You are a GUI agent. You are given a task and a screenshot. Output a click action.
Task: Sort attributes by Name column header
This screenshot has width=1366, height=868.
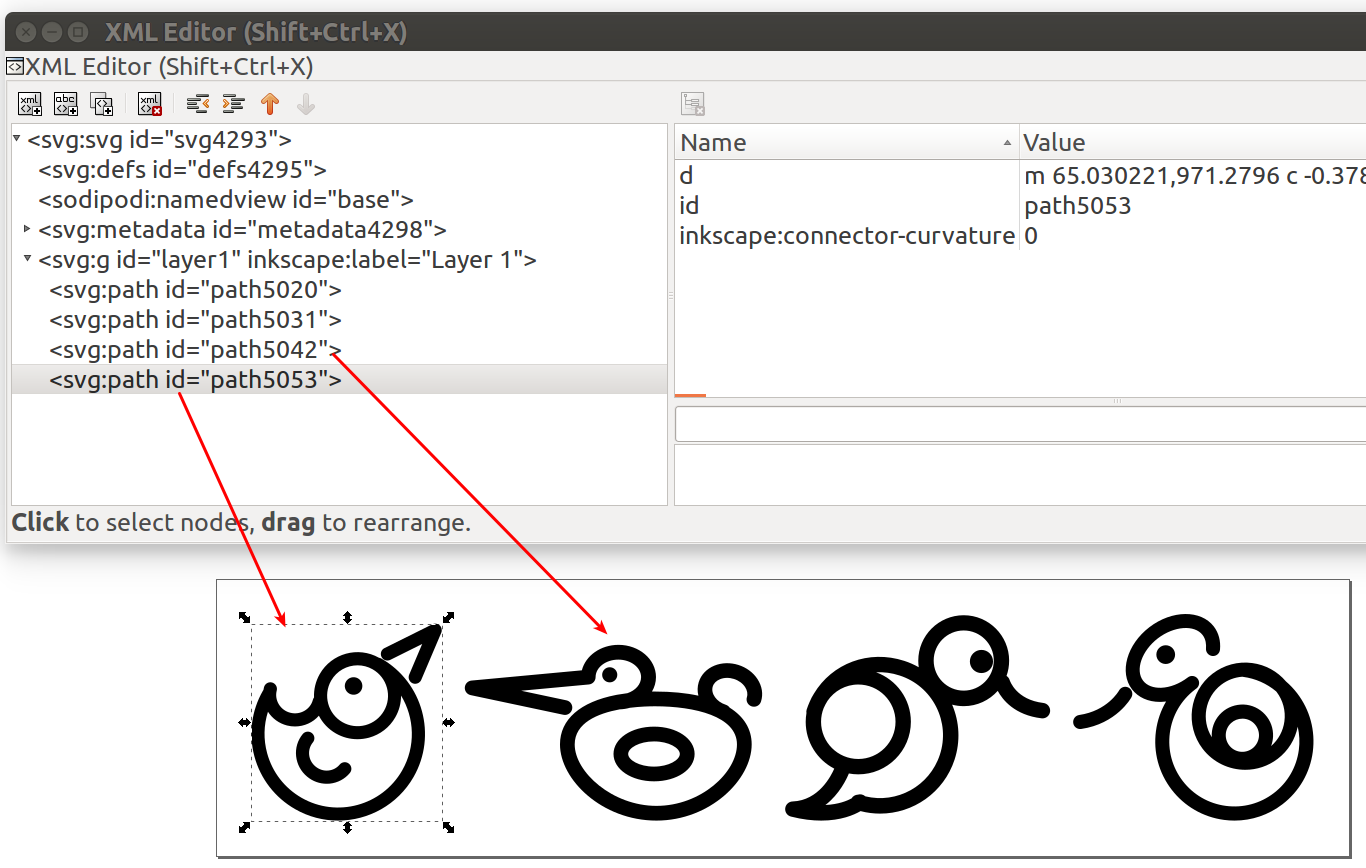(845, 143)
